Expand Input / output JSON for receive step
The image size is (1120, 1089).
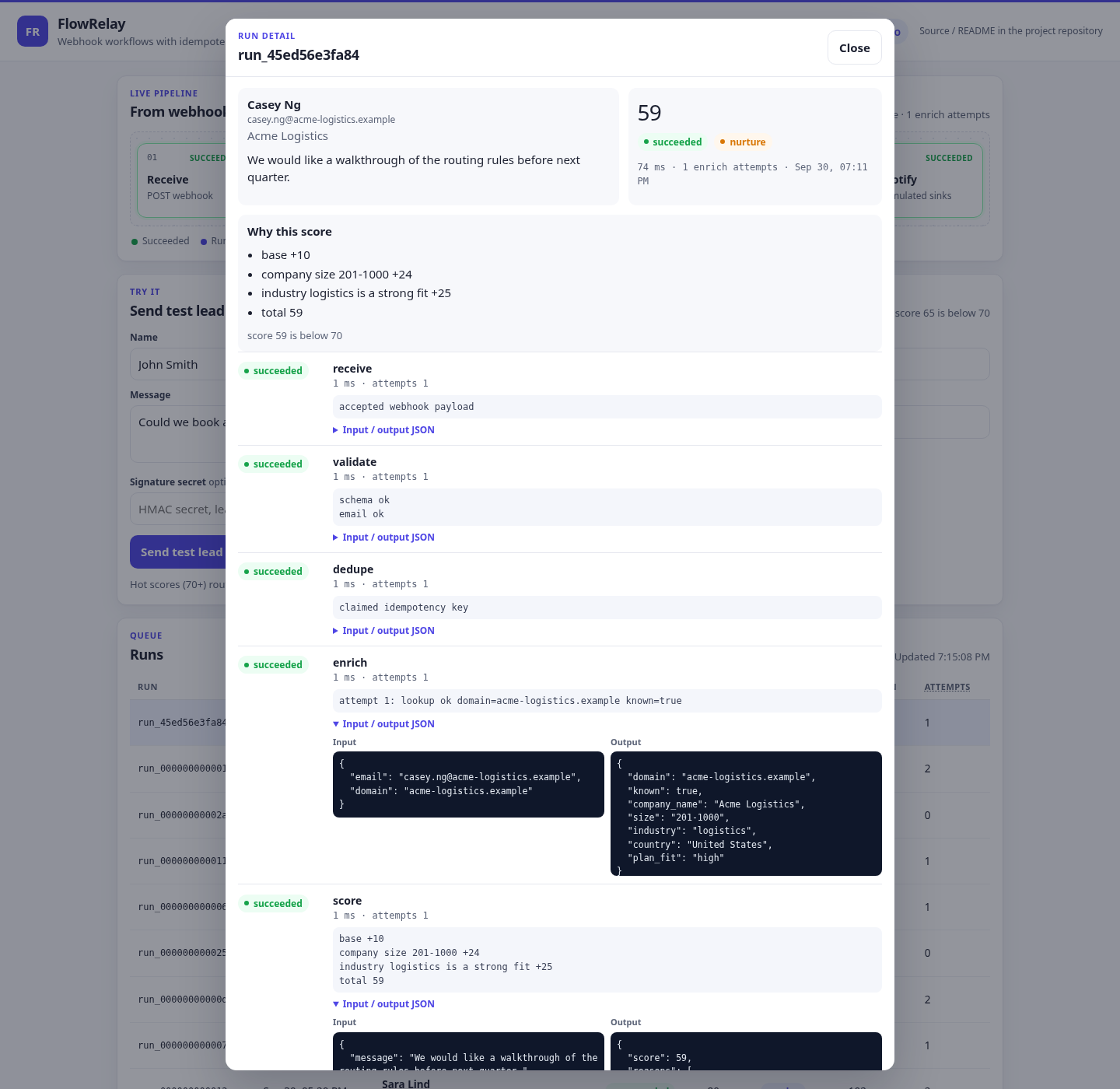(x=383, y=430)
